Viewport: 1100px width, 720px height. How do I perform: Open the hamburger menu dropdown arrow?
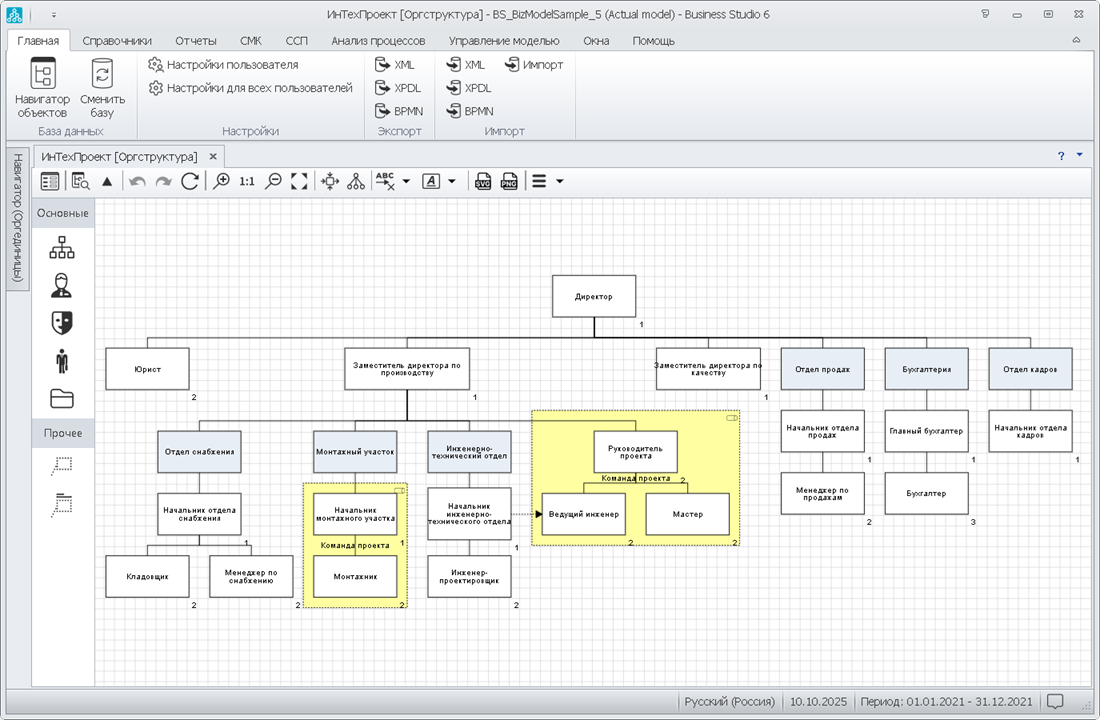tap(559, 181)
